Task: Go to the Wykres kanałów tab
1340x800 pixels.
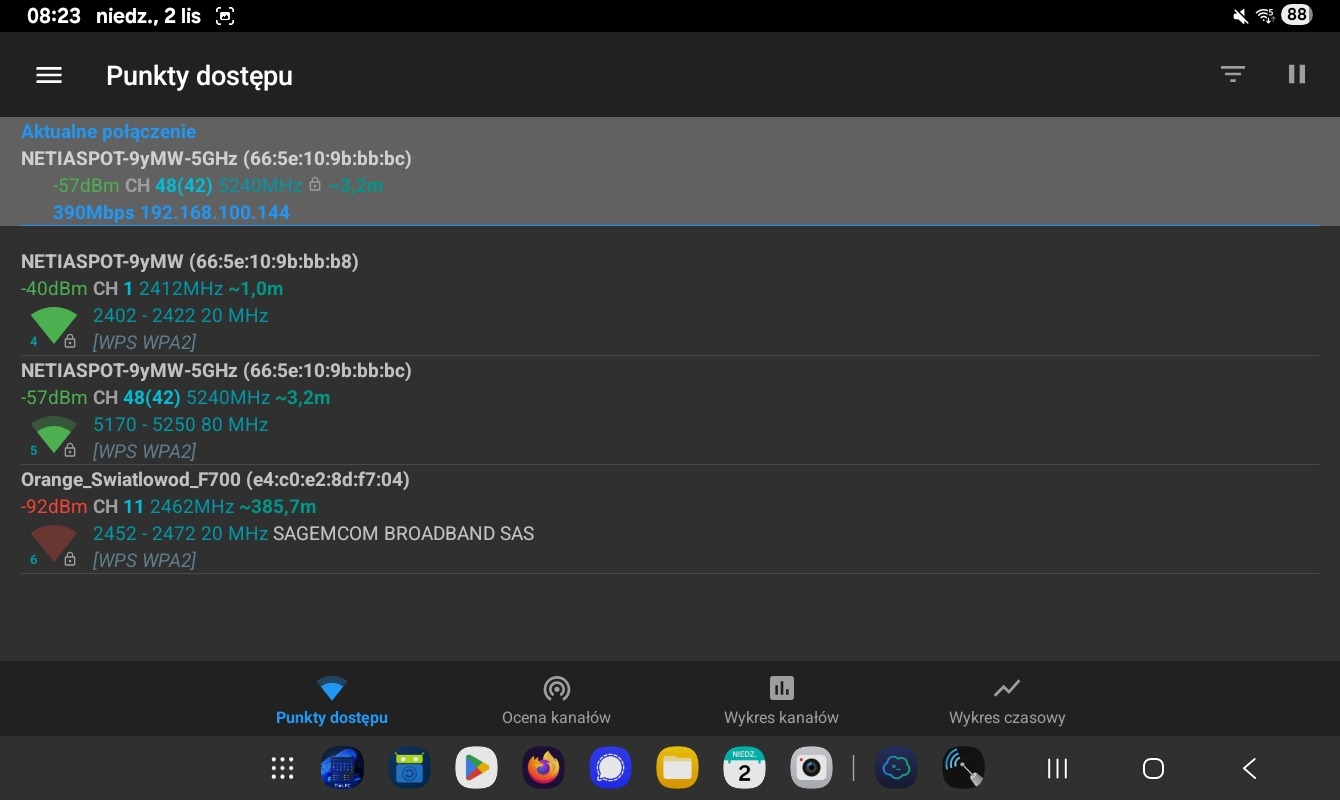Action: pos(781,700)
